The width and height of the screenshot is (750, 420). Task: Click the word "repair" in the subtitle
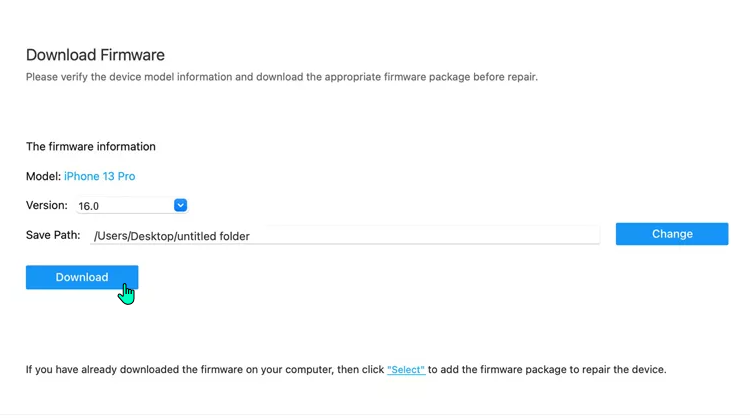pos(521,77)
